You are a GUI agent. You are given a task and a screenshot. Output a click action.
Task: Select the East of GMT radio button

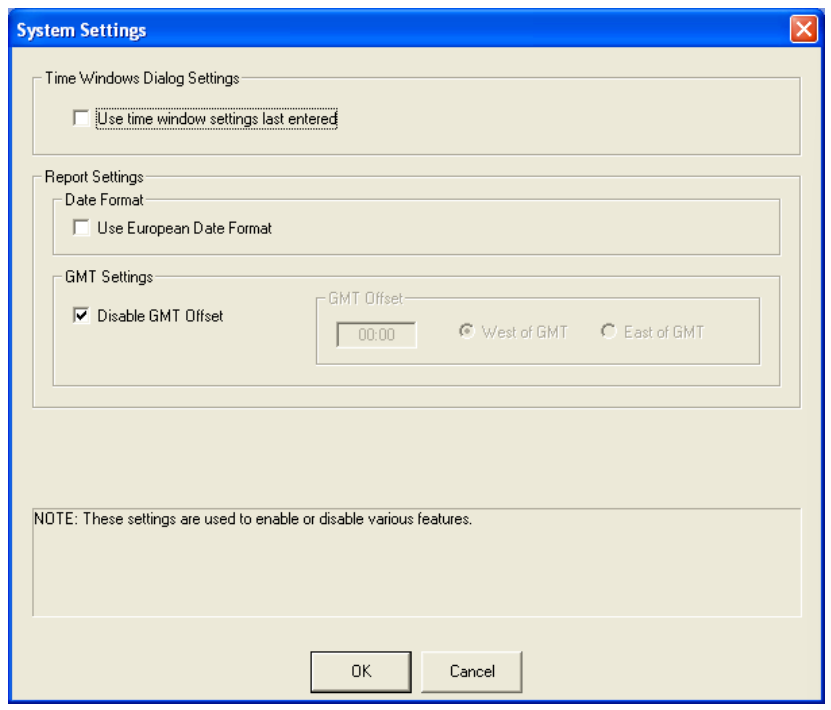(x=608, y=333)
